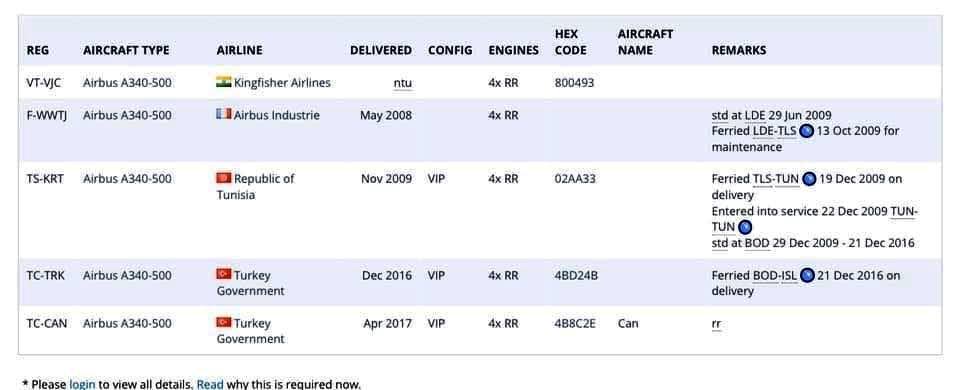Viewport: 960px width, 390px height.
Task: Click the BOD-ISL route abbreviation
Action: click(x=775, y=276)
